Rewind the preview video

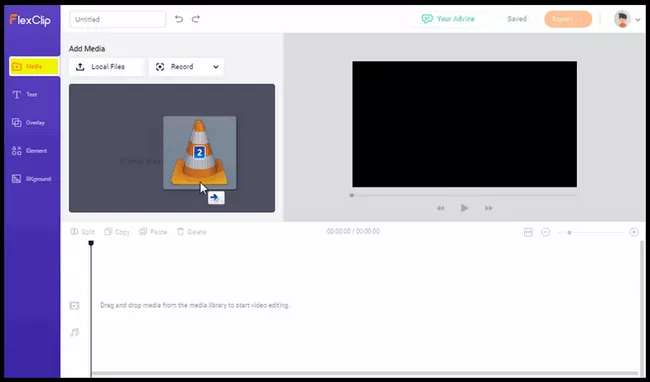pos(440,208)
